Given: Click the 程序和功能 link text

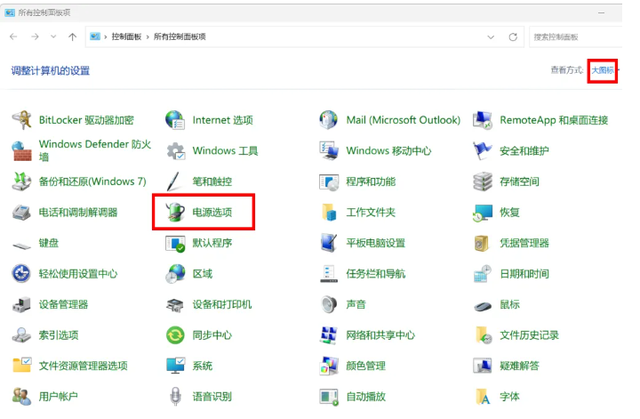Looking at the screenshot, I should pyautogui.click(x=371, y=182).
